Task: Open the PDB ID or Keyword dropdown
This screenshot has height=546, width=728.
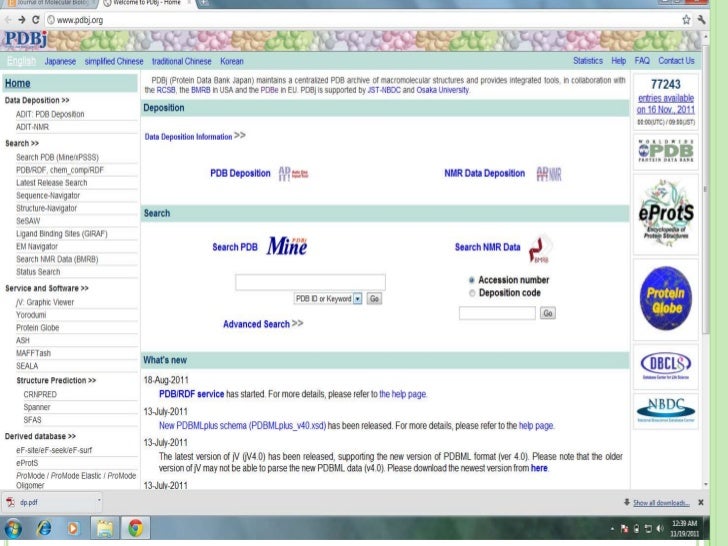Action: click(x=328, y=299)
